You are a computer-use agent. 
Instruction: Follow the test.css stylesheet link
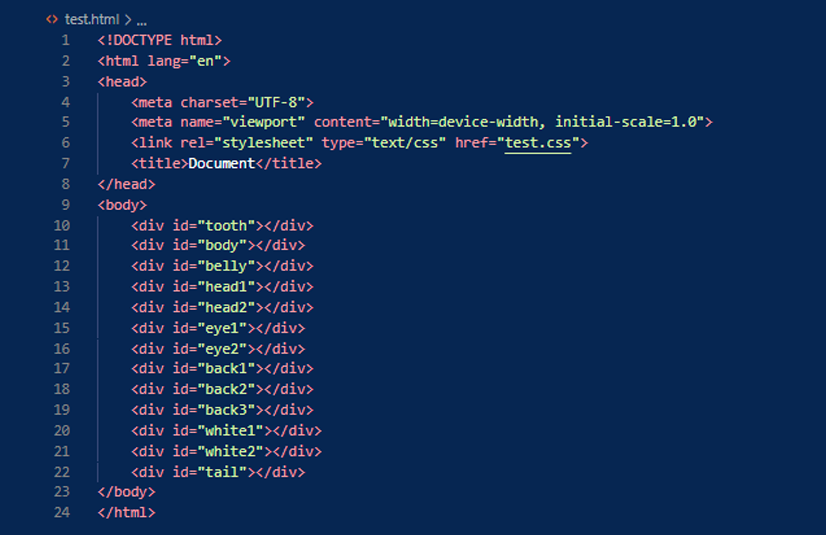[x=538, y=143]
